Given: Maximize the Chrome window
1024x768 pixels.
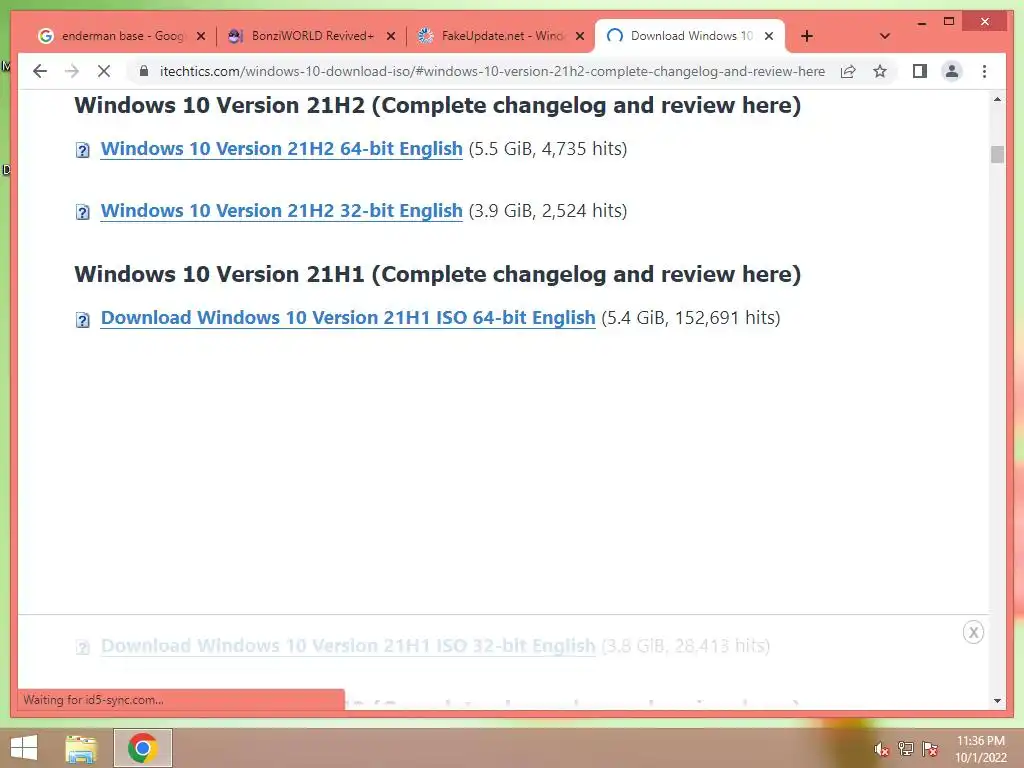Looking at the screenshot, I should pos(949,22).
